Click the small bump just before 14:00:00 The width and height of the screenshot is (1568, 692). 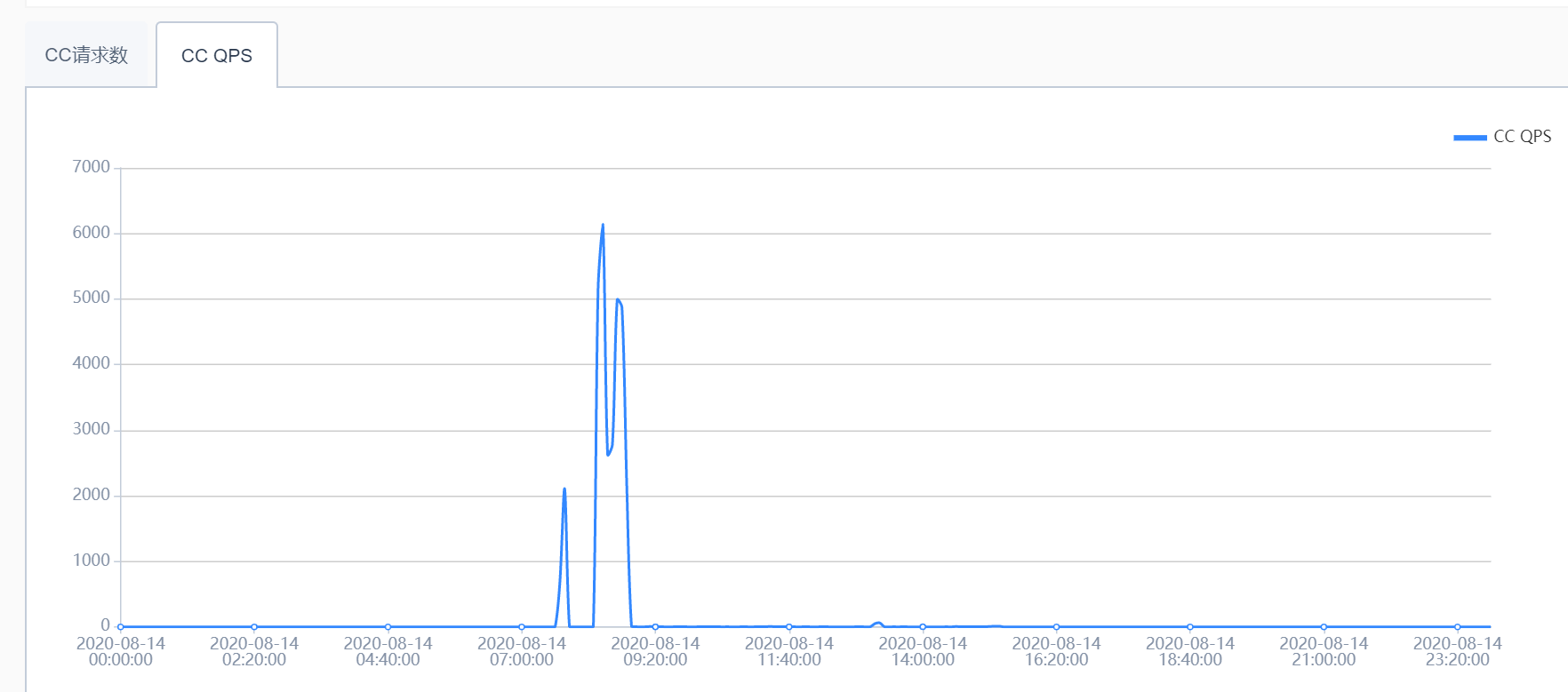pos(878,624)
